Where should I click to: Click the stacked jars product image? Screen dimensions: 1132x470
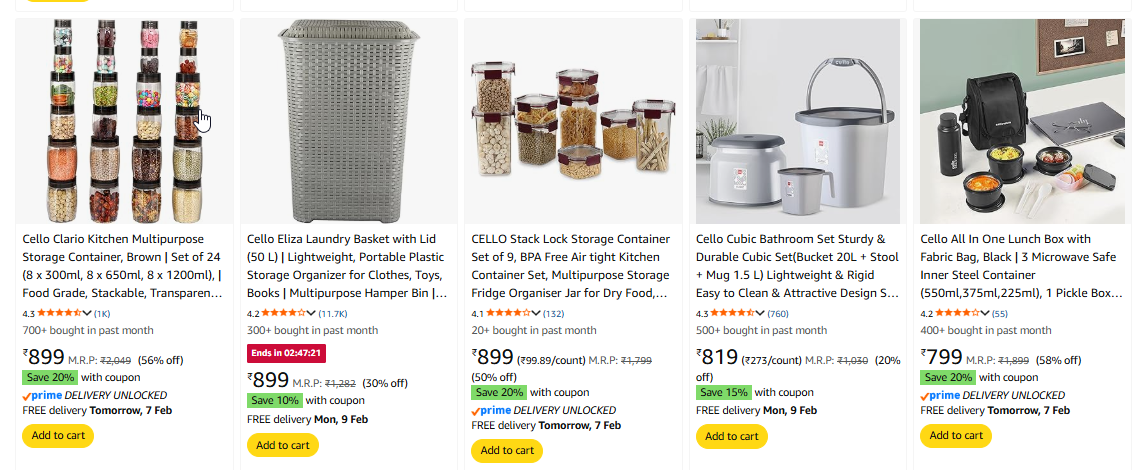(x=124, y=121)
